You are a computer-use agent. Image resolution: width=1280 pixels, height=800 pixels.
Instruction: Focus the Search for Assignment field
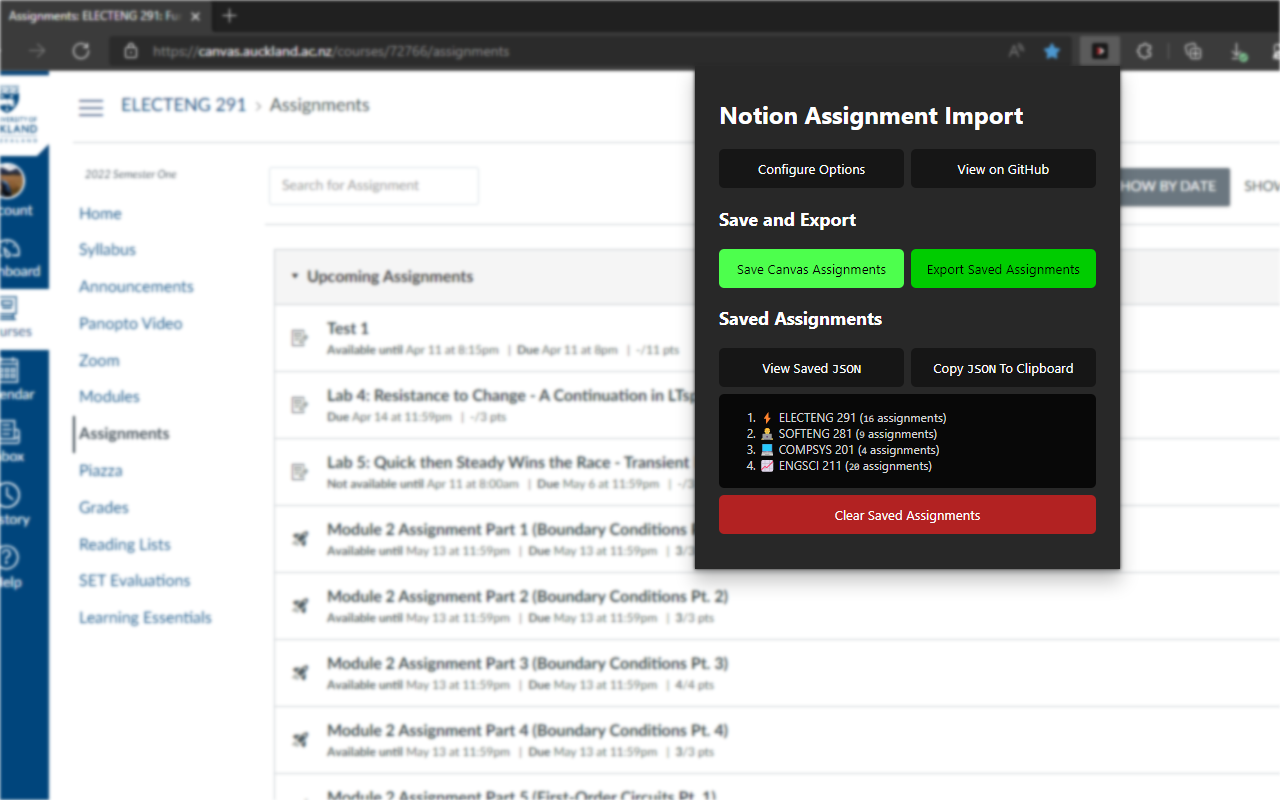[x=373, y=185]
